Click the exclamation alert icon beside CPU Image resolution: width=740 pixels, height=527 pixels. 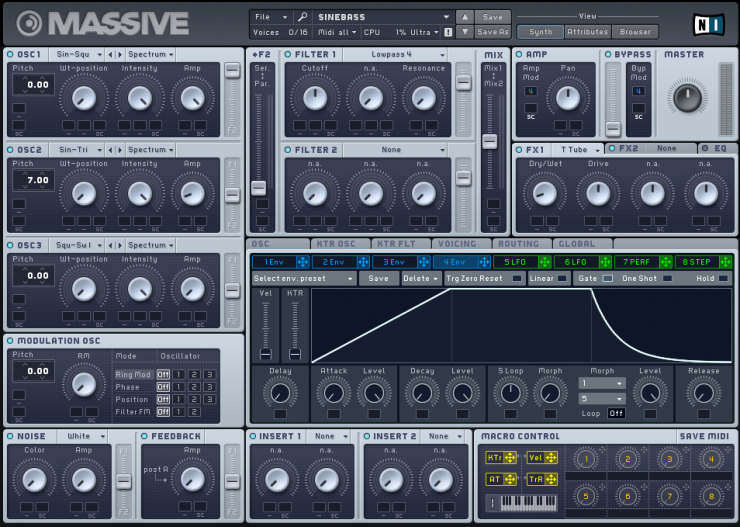(448, 32)
